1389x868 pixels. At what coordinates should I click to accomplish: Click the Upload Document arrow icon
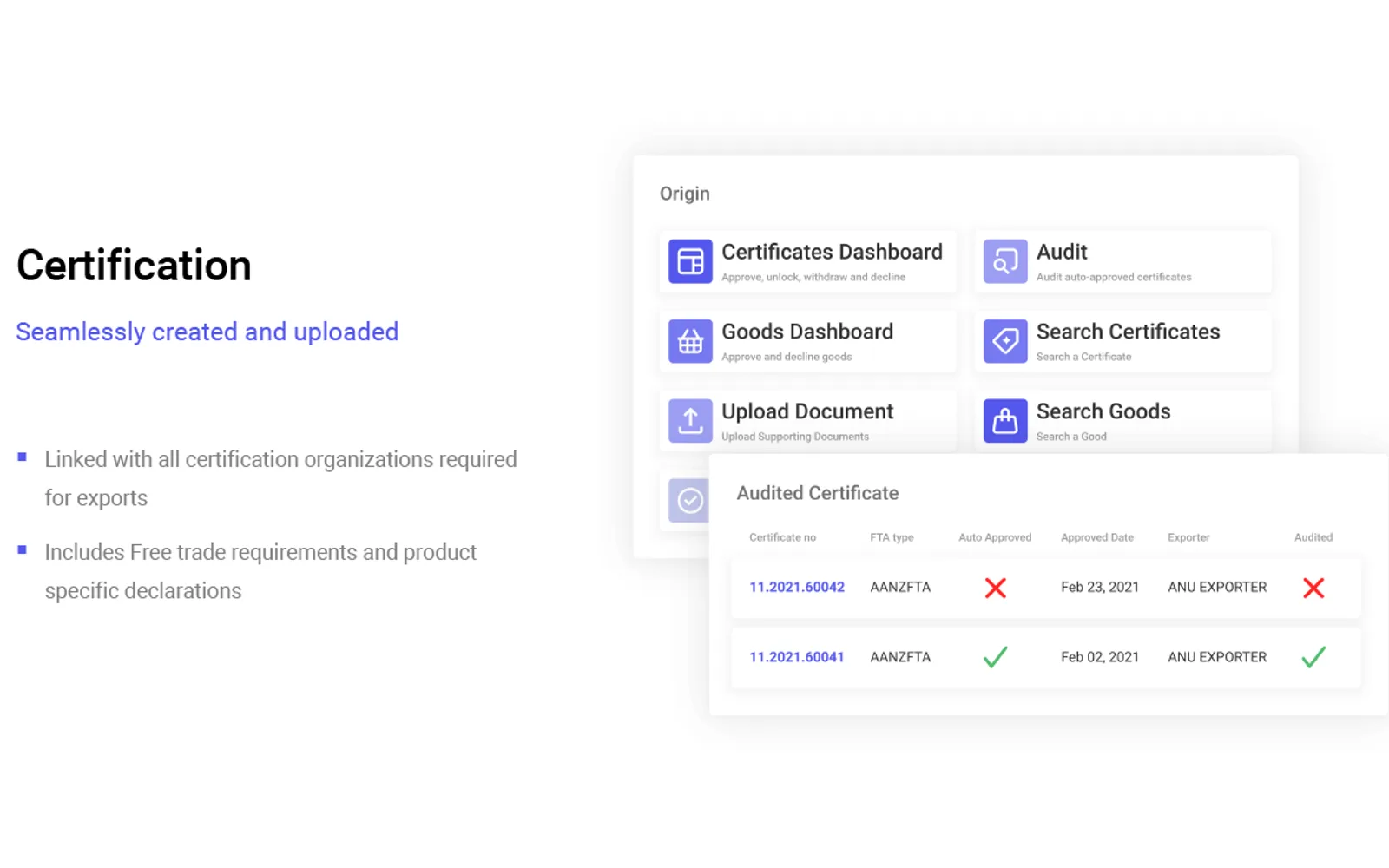[x=690, y=421]
